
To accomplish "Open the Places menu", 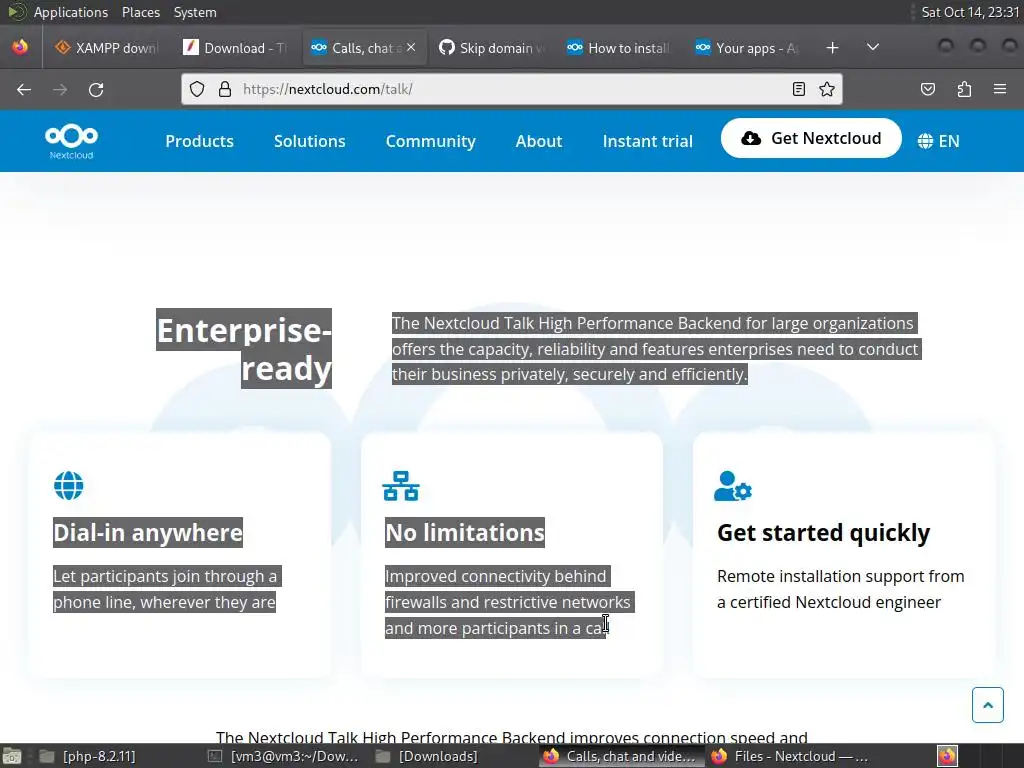I will click(x=140, y=12).
